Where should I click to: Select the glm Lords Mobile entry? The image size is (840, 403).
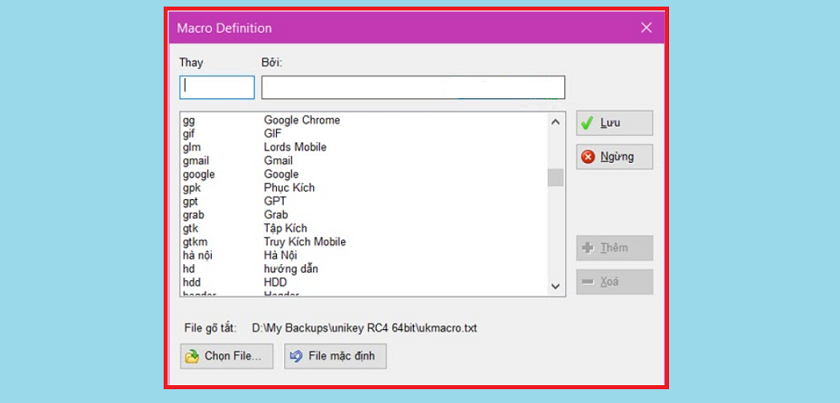300,147
